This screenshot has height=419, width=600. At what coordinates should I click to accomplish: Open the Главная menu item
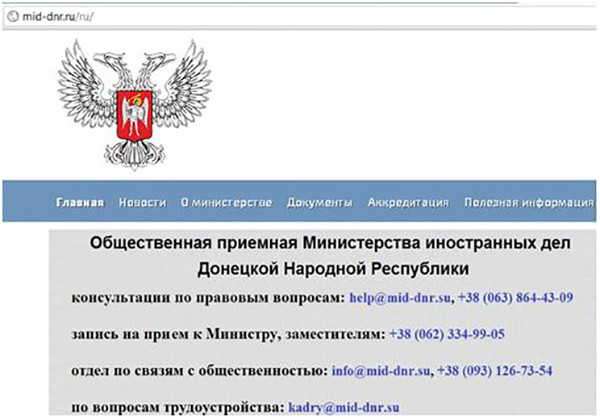pyautogui.click(x=81, y=202)
